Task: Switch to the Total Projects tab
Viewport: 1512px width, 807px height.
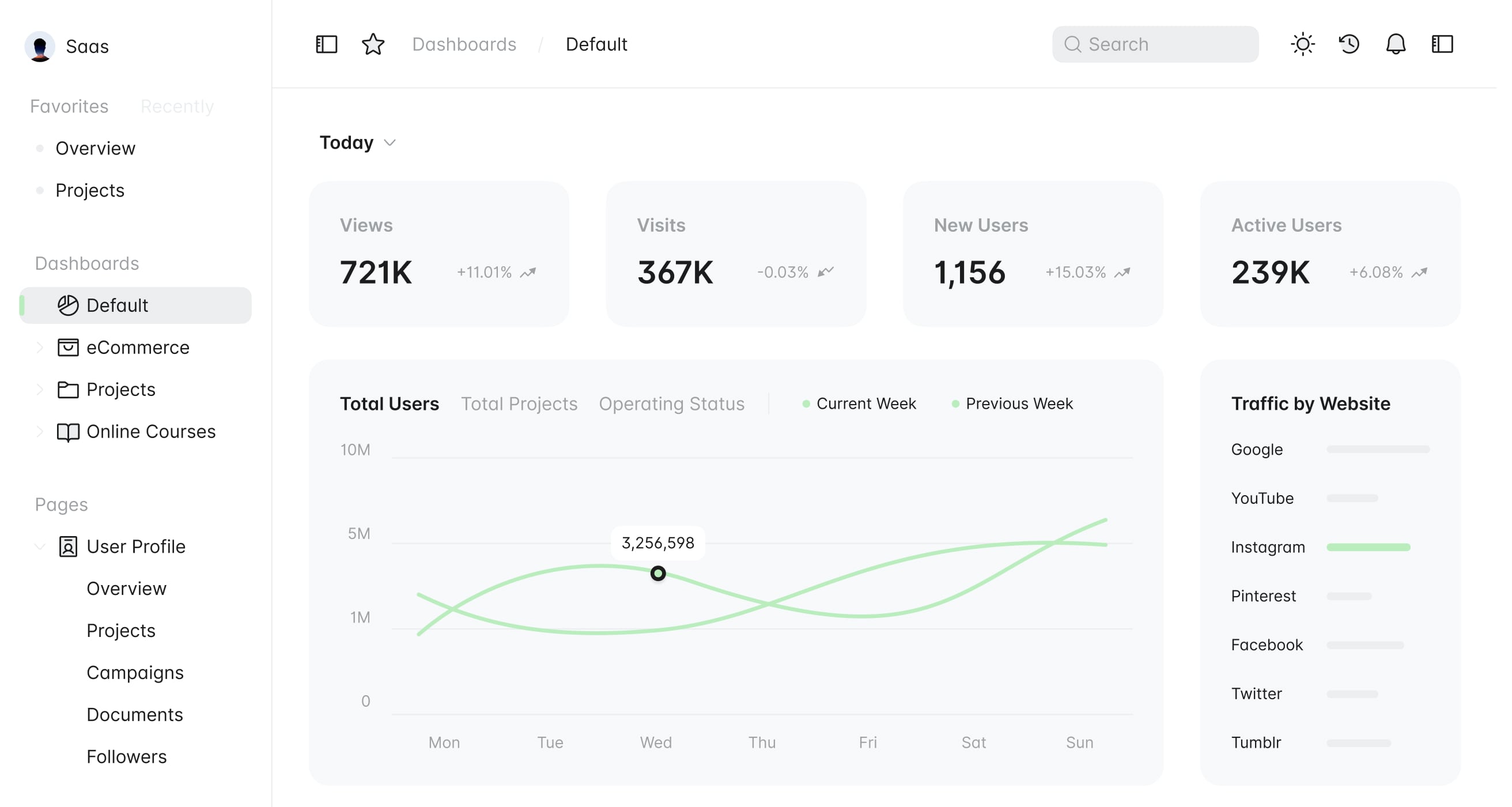Action: point(519,403)
